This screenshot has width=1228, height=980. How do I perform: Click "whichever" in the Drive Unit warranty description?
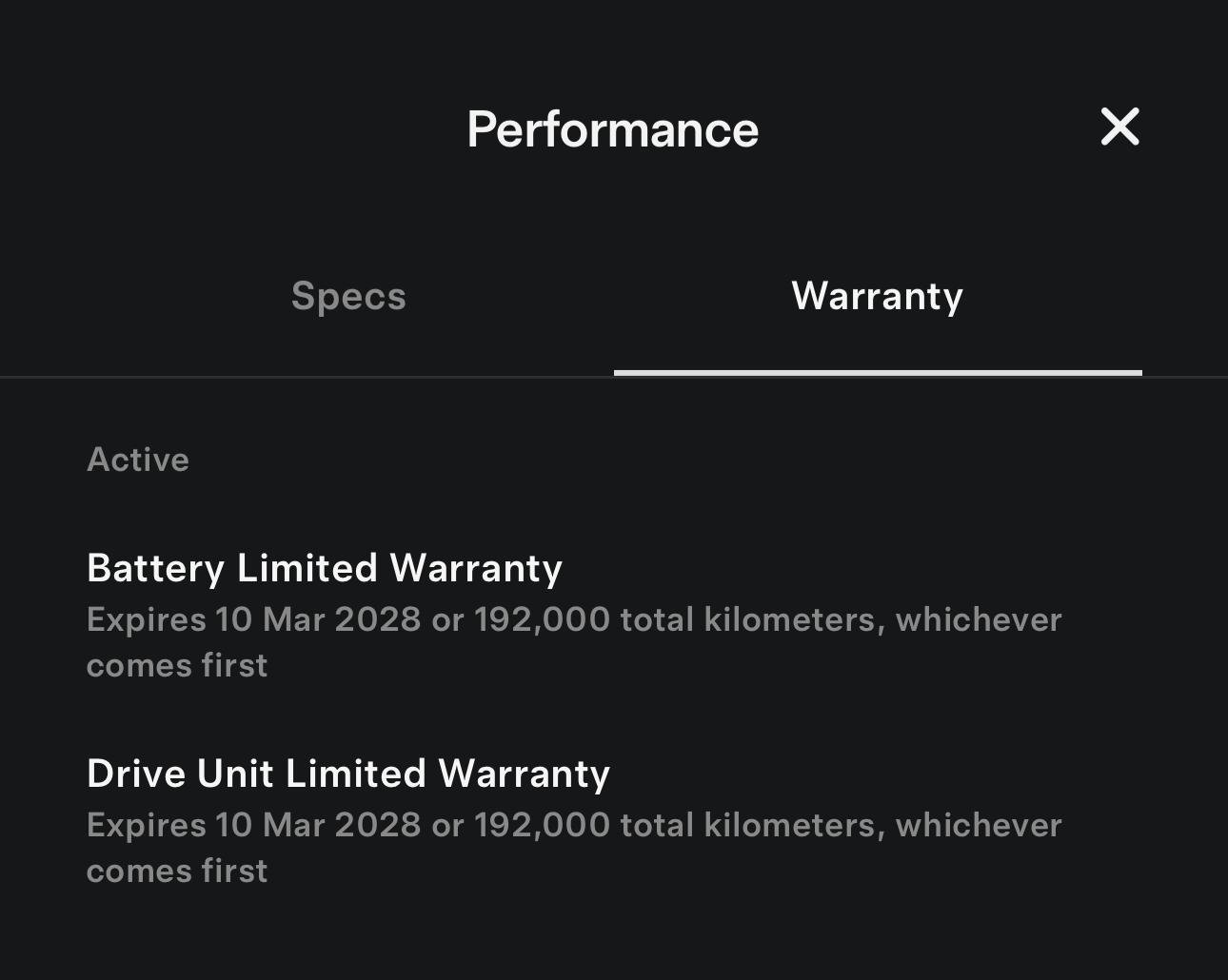978,825
